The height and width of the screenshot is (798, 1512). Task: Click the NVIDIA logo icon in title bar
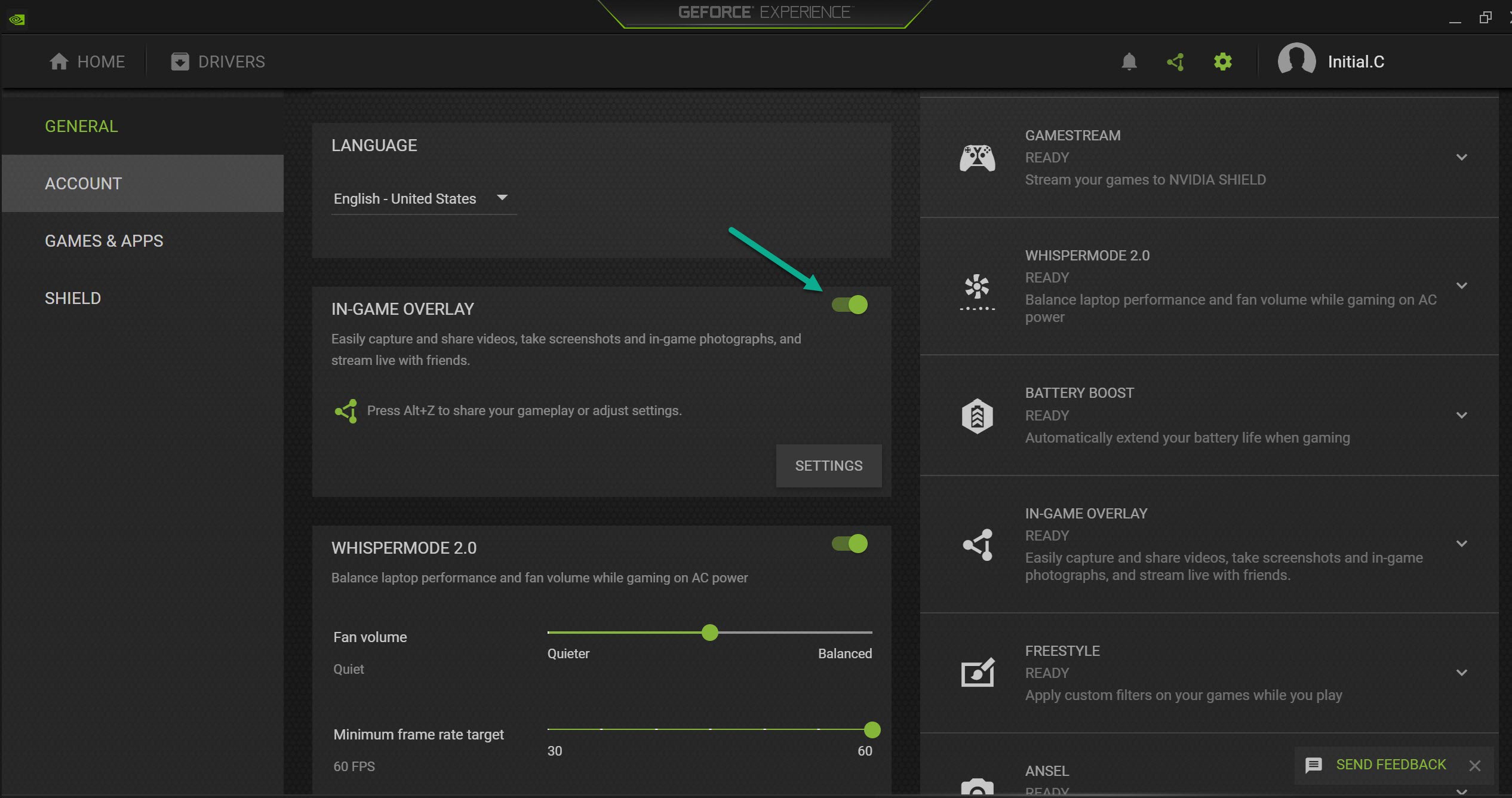tap(17, 20)
